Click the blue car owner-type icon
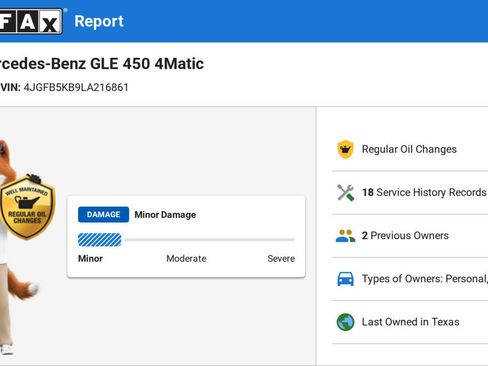The image size is (488, 366). (x=345, y=279)
